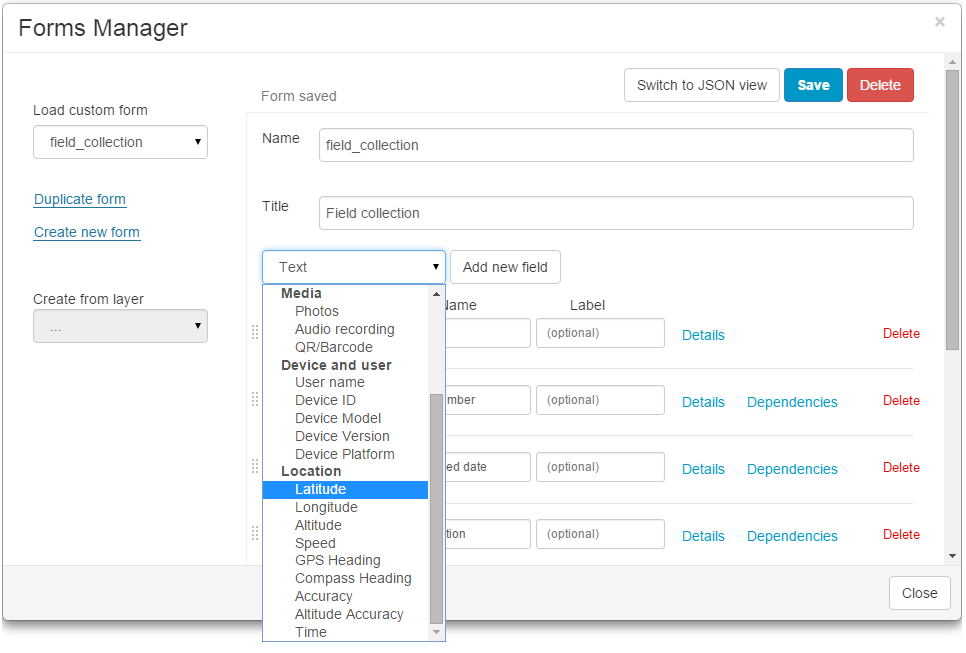Viewport: 966px width, 653px height.
Task: Click Add new field button
Action: [x=505, y=267]
